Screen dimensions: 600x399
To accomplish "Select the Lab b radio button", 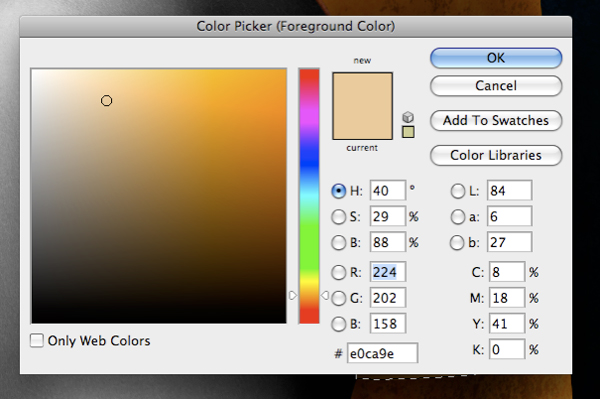I will click(x=458, y=243).
